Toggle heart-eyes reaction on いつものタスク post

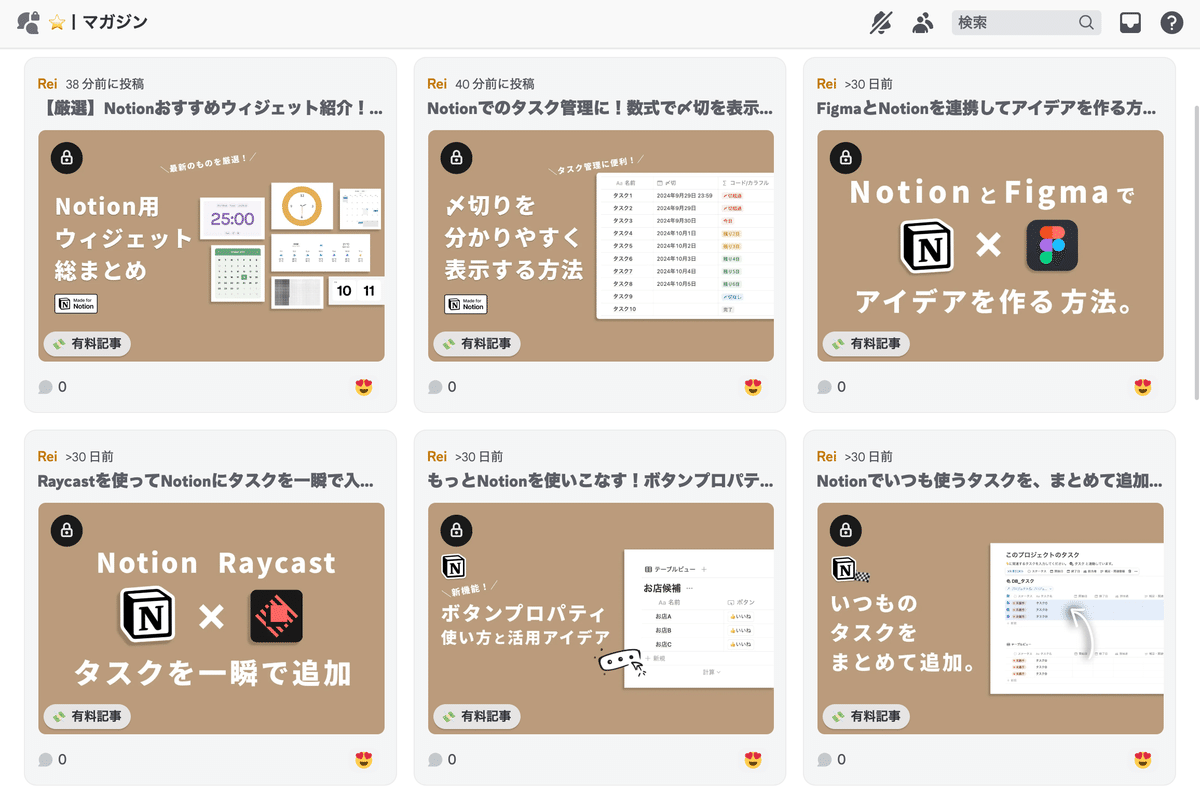point(1143,760)
